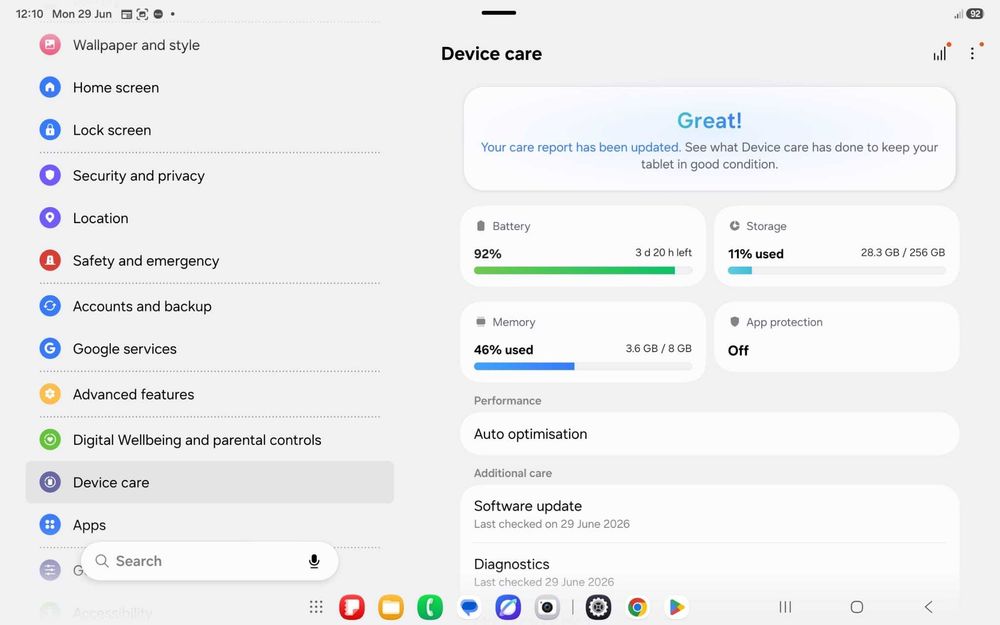1000x625 pixels.
Task: Tap the top pull-down handle bar
Action: (x=499, y=12)
